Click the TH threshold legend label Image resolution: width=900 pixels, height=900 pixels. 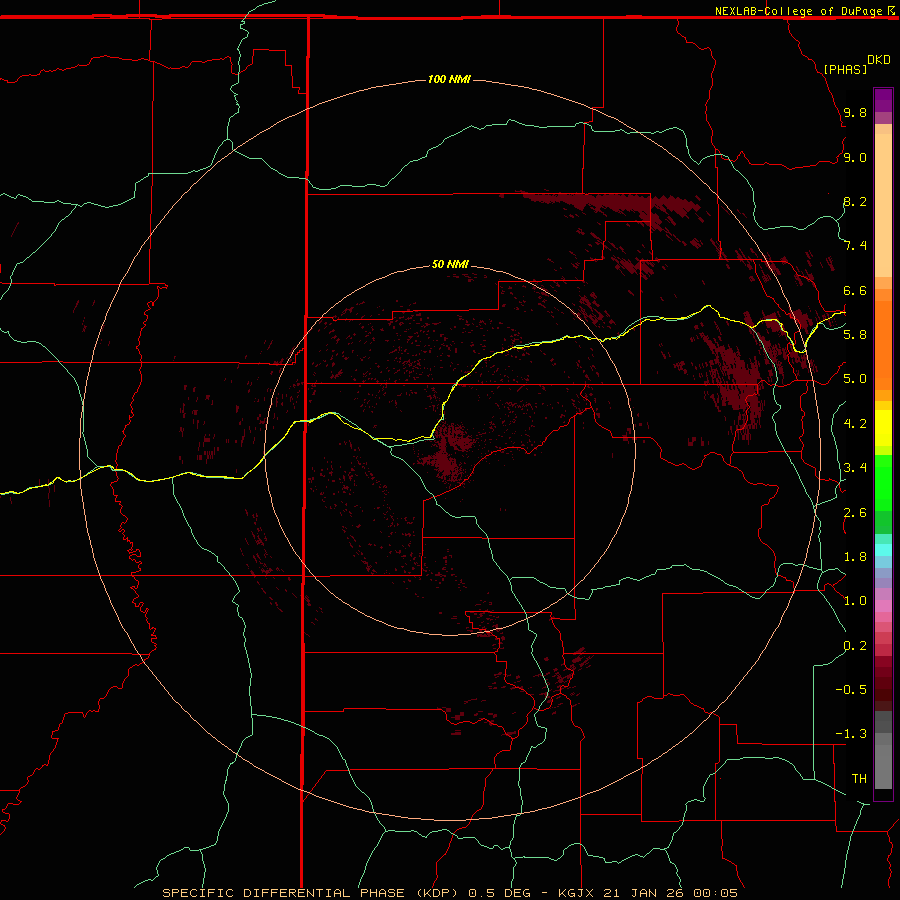859,779
